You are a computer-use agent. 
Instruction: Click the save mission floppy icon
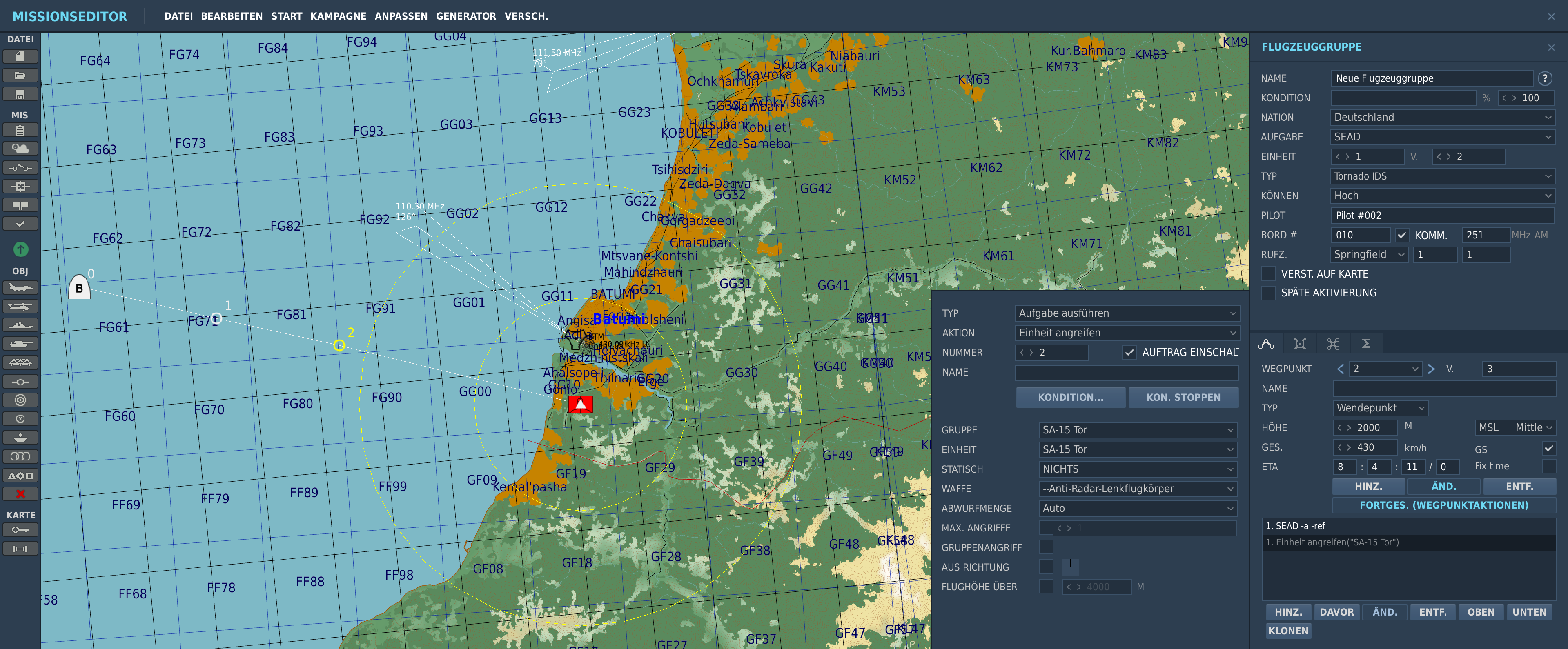point(20,94)
